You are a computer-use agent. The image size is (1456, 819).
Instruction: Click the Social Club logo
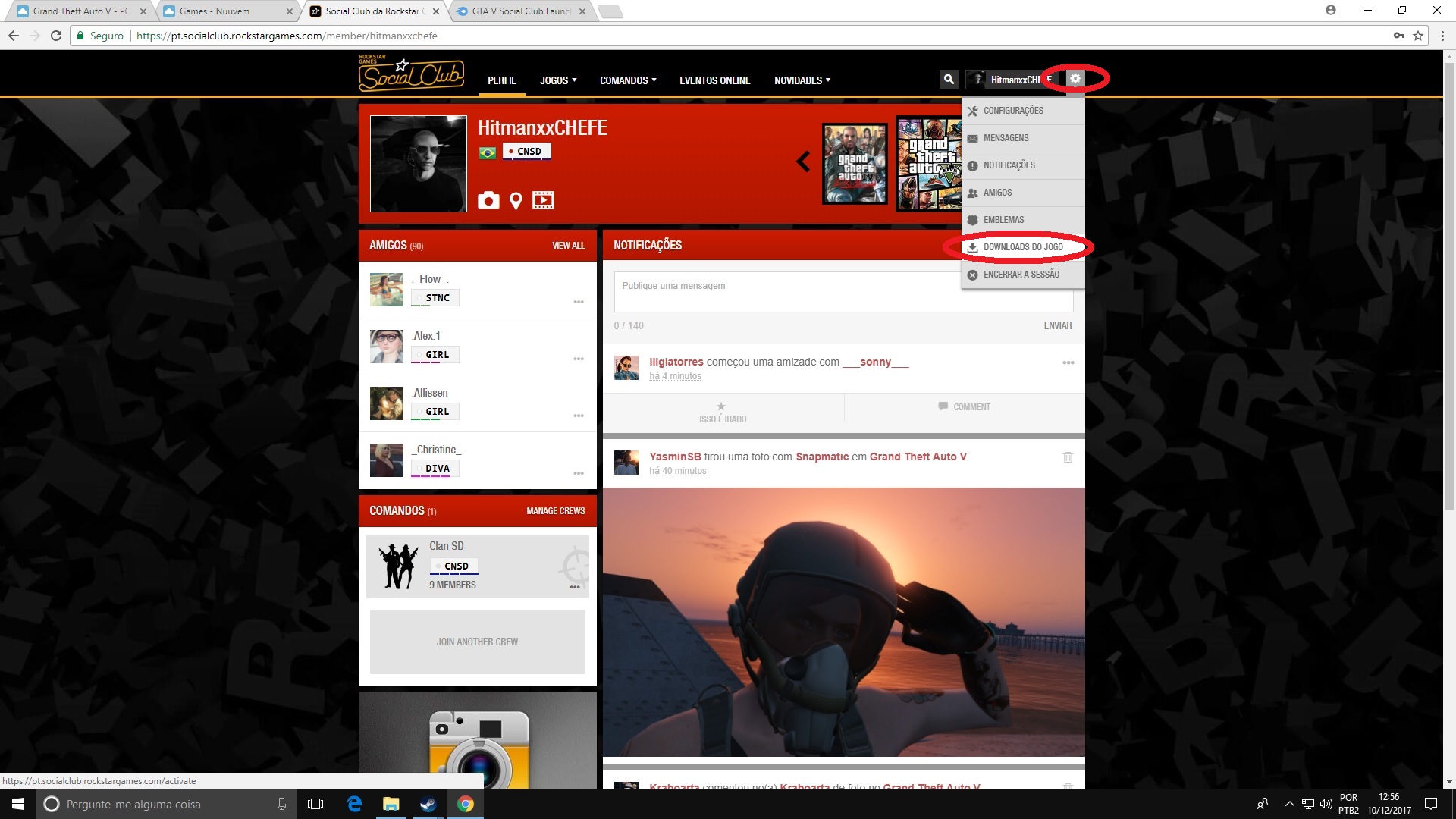click(411, 74)
